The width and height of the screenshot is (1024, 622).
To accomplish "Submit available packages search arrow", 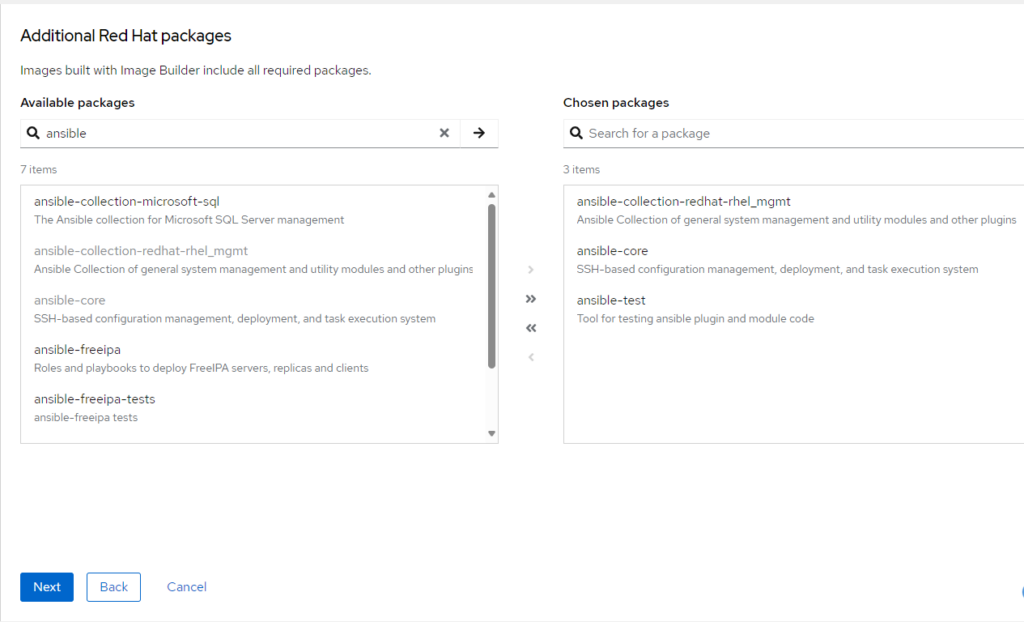I will [x=479, y=133].
